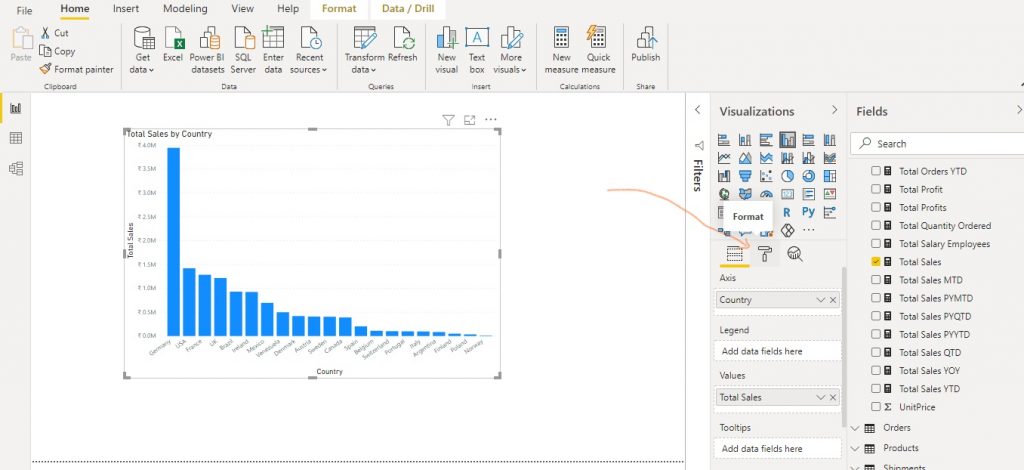The image size is (1024, 470).
Task: Expand the Products table
Action: click(x=856, y=448)
